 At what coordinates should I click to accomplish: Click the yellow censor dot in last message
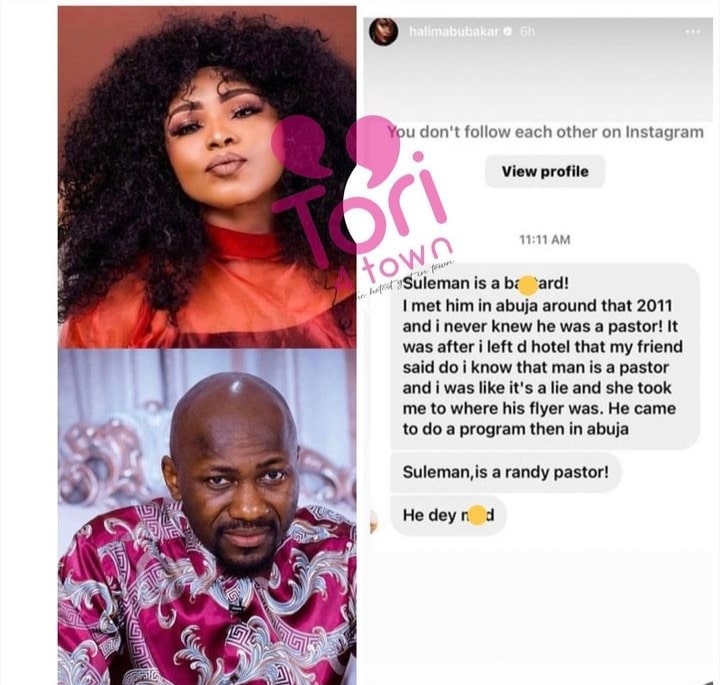(x=477, y=516)
